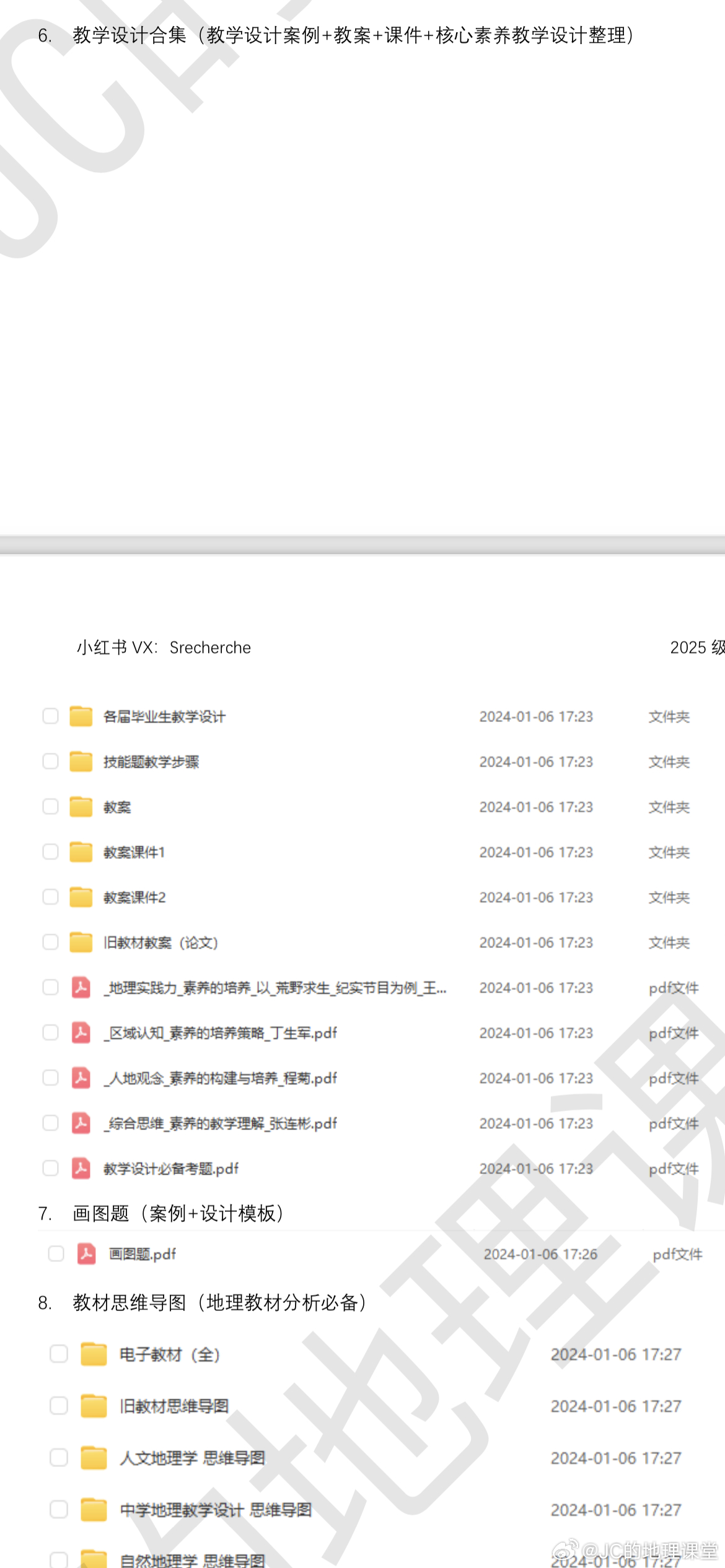
Task: Tick the checkbox for the 教案 folder
Action: (50, 806)
